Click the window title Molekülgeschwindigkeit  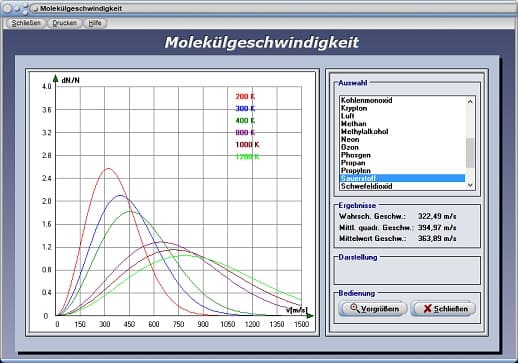[x=81, y=8]
